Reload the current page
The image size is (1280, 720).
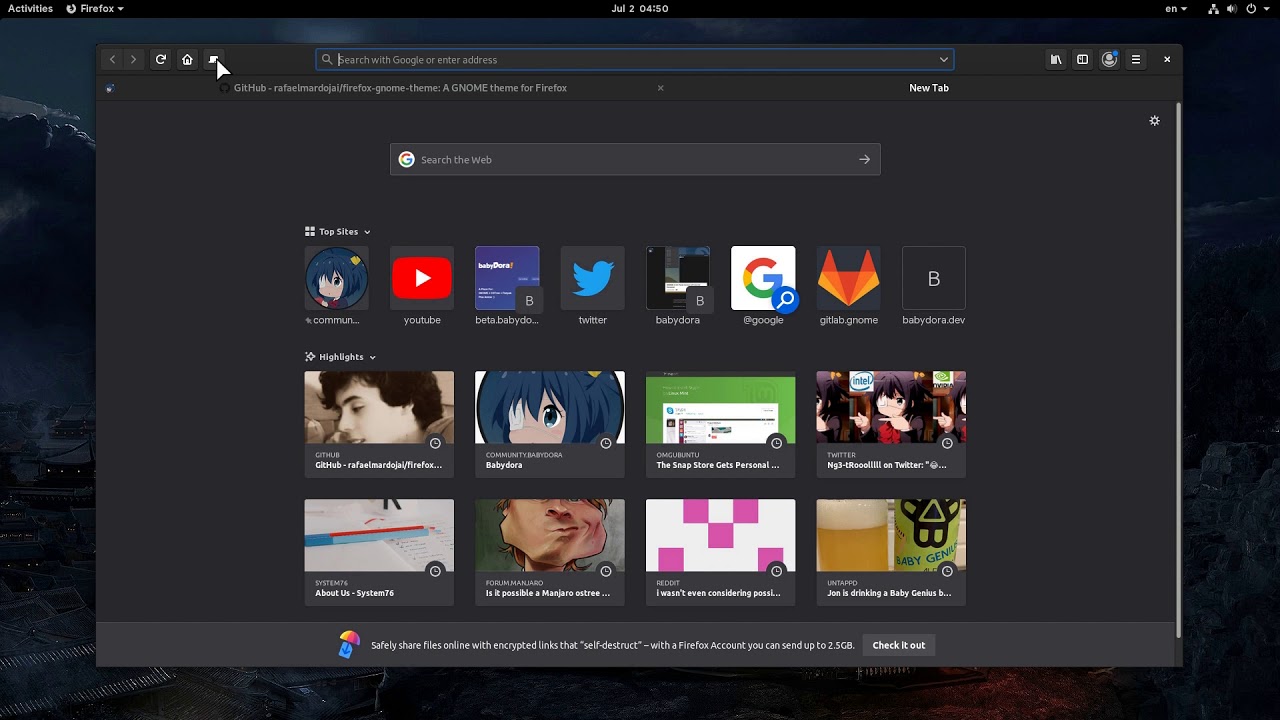[x=160, y=60]
